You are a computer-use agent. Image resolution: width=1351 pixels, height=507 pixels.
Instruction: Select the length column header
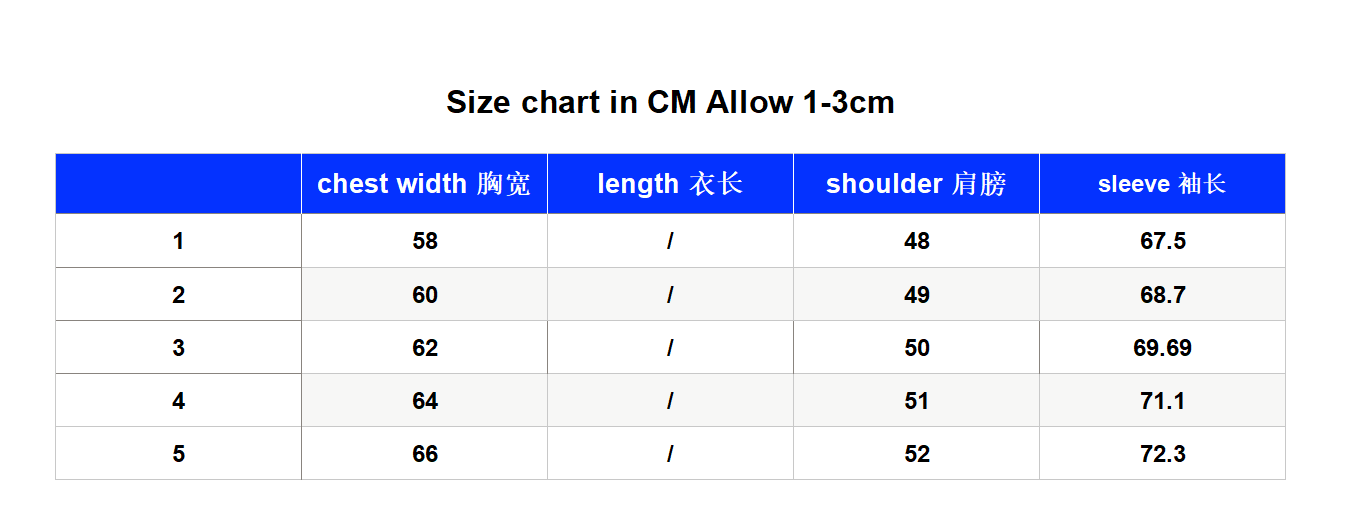click(670, 184)
